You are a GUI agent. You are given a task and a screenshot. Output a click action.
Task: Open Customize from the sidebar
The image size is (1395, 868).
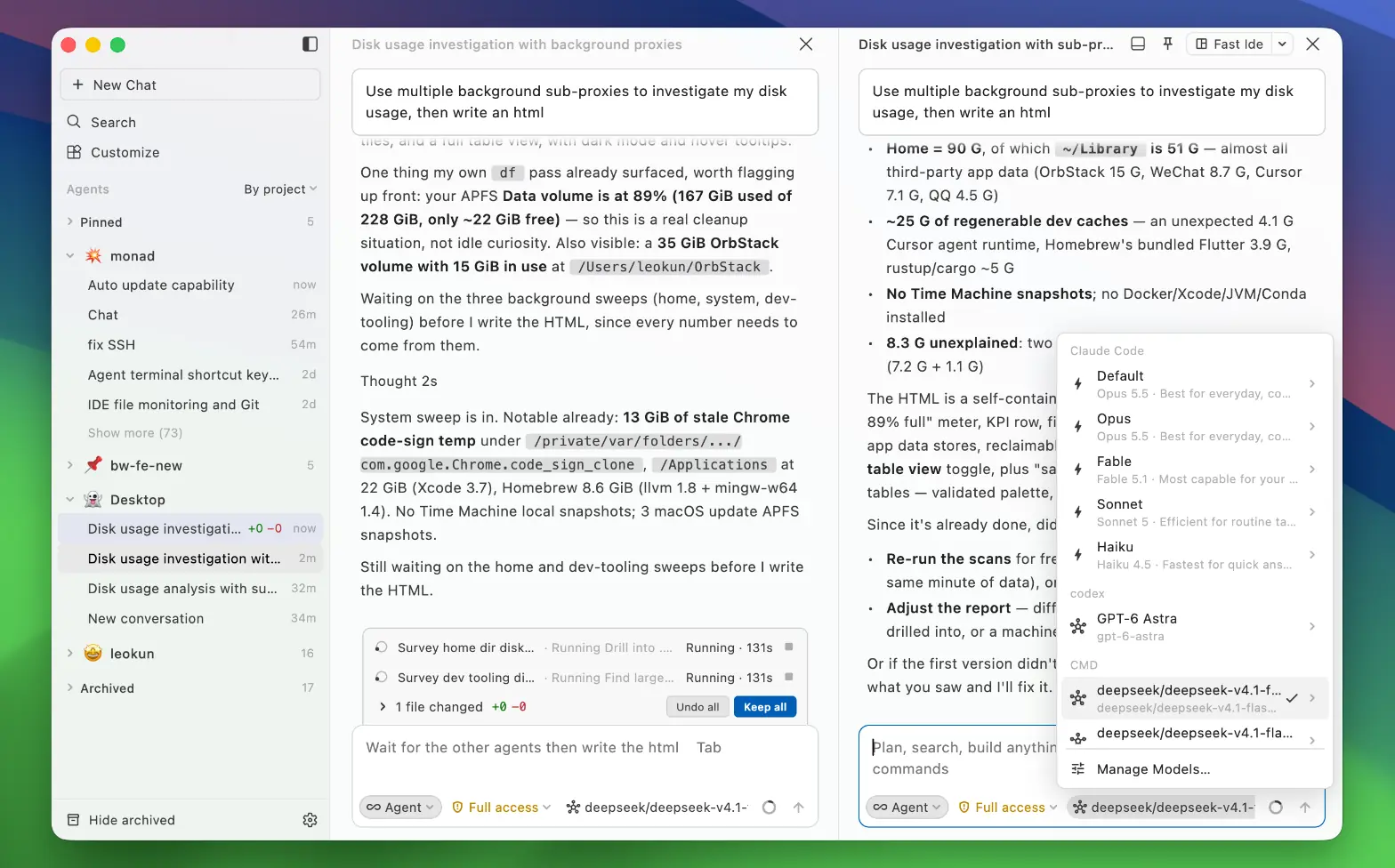click(113, 152)
